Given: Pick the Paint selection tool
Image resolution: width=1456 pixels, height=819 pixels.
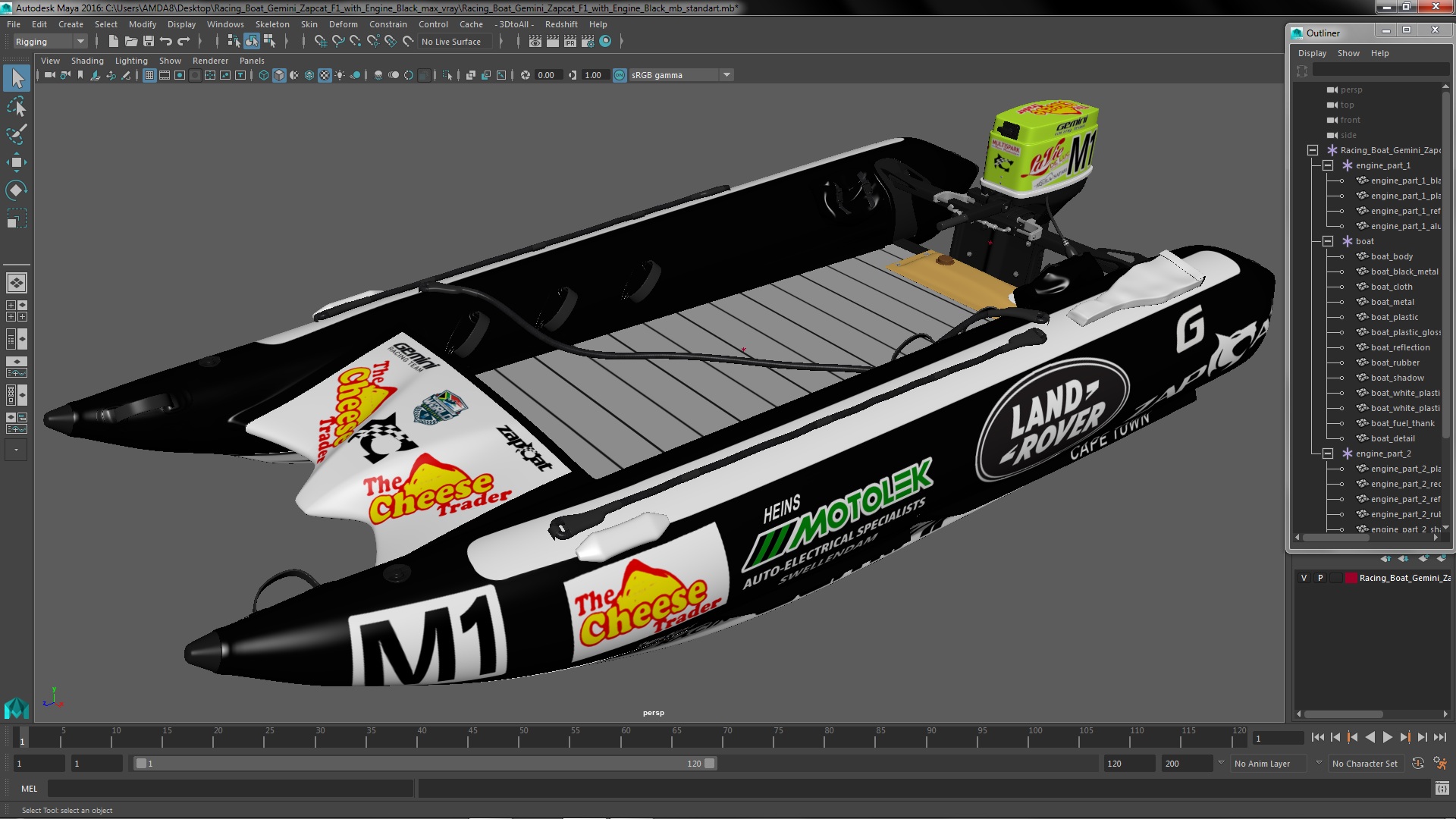Looking at the screenshot, I should (17, 134).
